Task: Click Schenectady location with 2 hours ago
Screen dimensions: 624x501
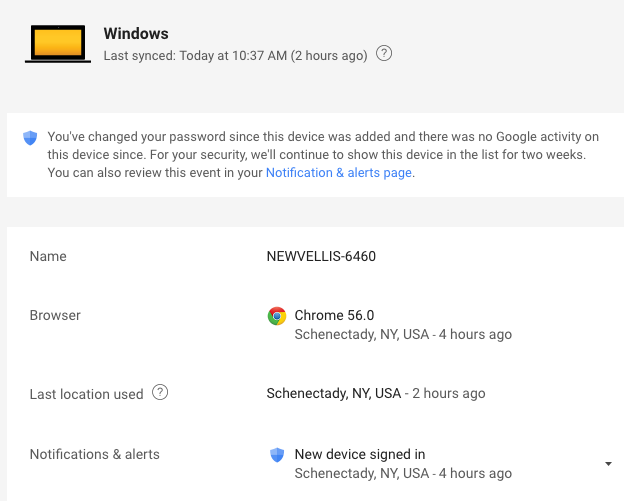Action: tap(375, 393)
